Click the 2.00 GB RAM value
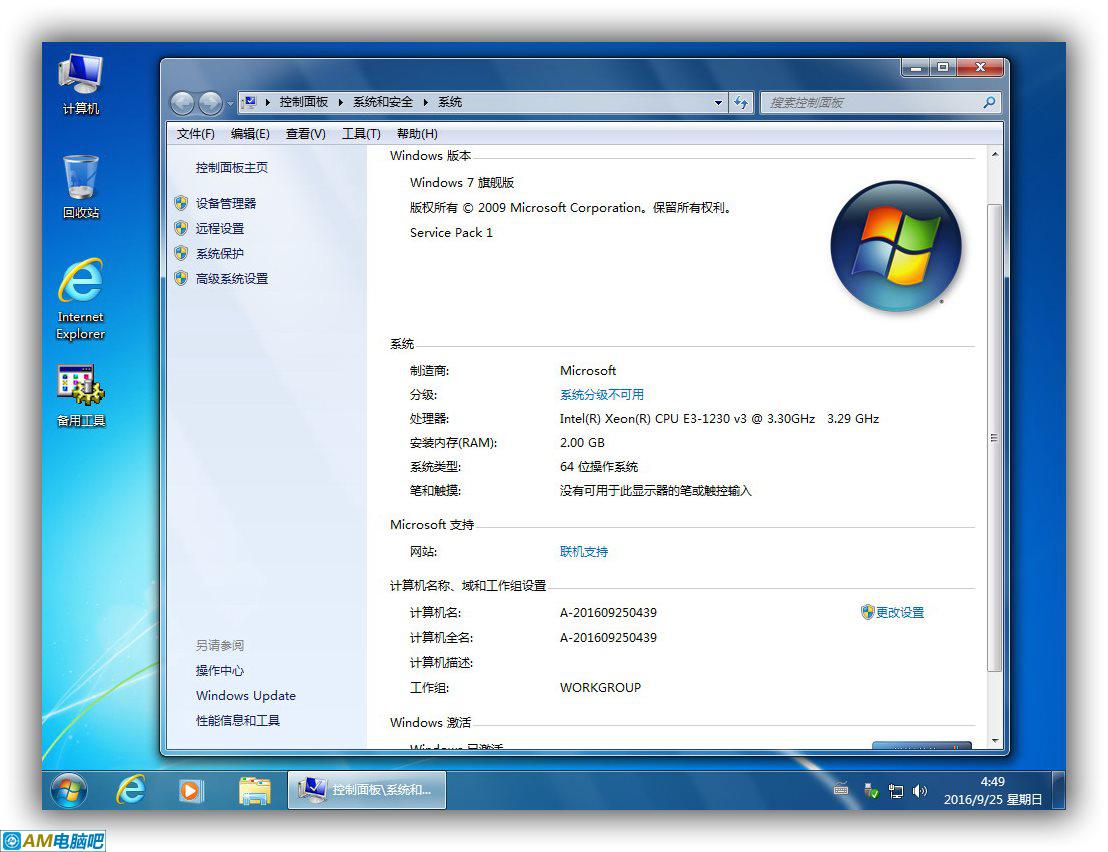 click(x=582, y=442)
